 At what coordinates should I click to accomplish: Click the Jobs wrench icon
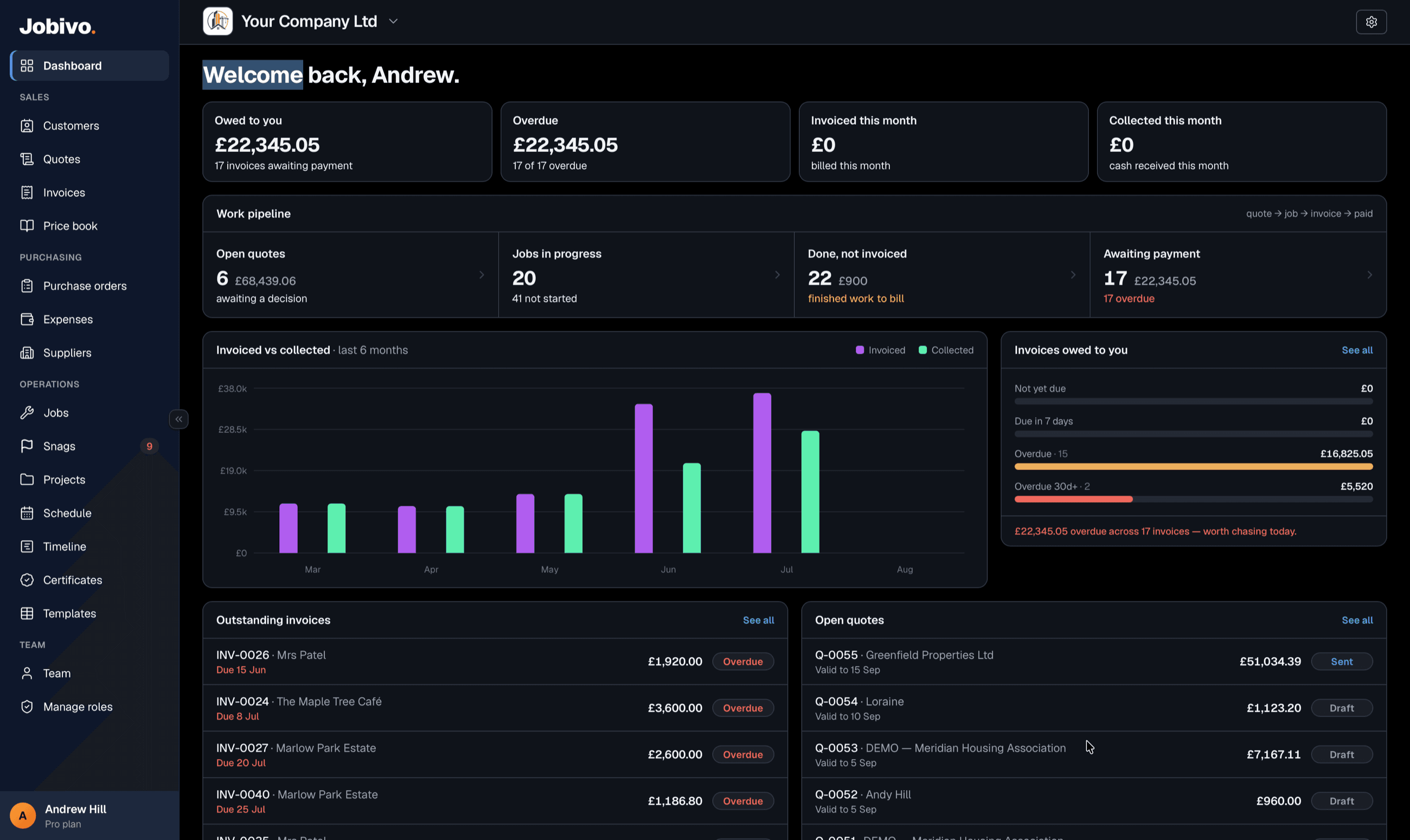[x=27, y=413]
